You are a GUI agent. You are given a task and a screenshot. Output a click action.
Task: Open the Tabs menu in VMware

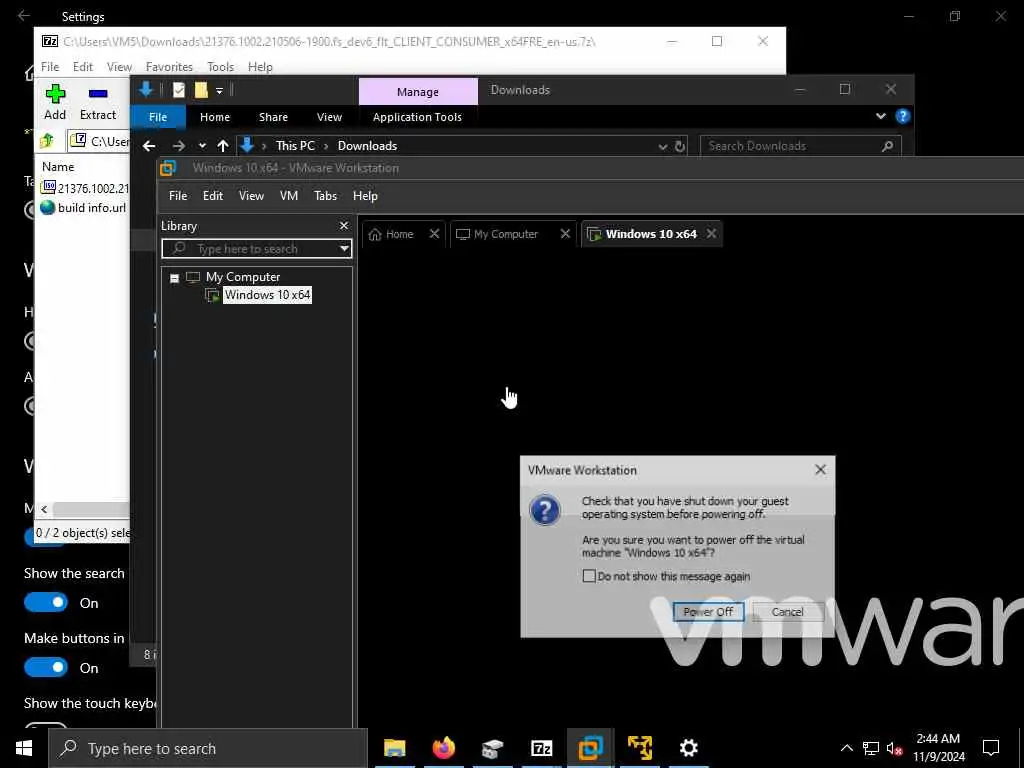click(325, 196)
